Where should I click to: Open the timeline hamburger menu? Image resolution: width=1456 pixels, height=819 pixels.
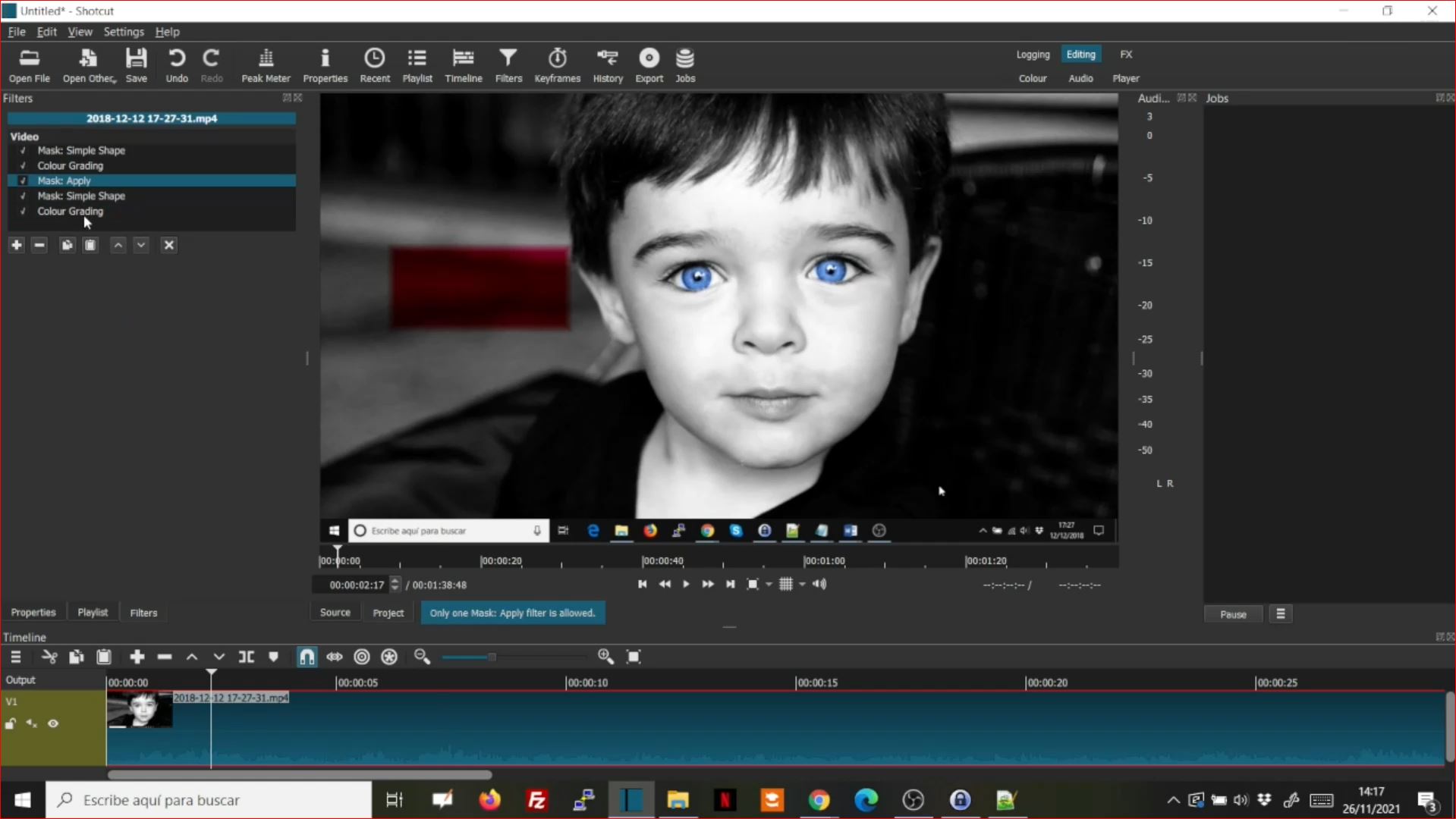[16, 657]
